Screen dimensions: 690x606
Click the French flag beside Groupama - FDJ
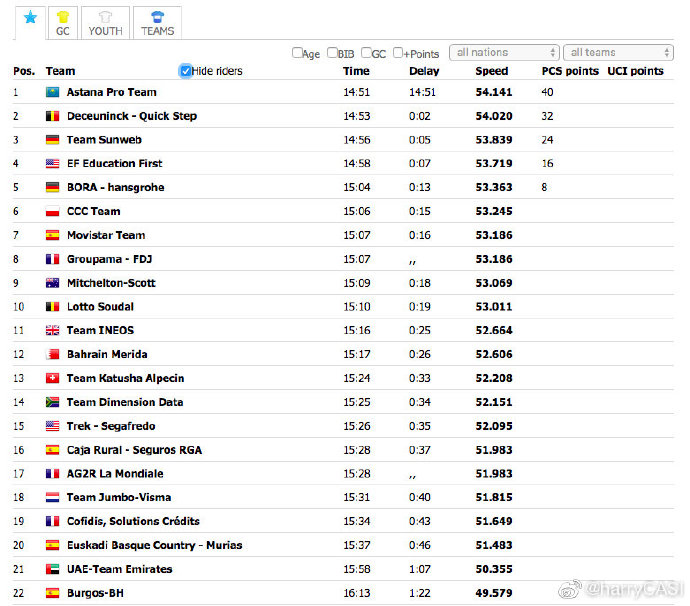pos(52,259)
